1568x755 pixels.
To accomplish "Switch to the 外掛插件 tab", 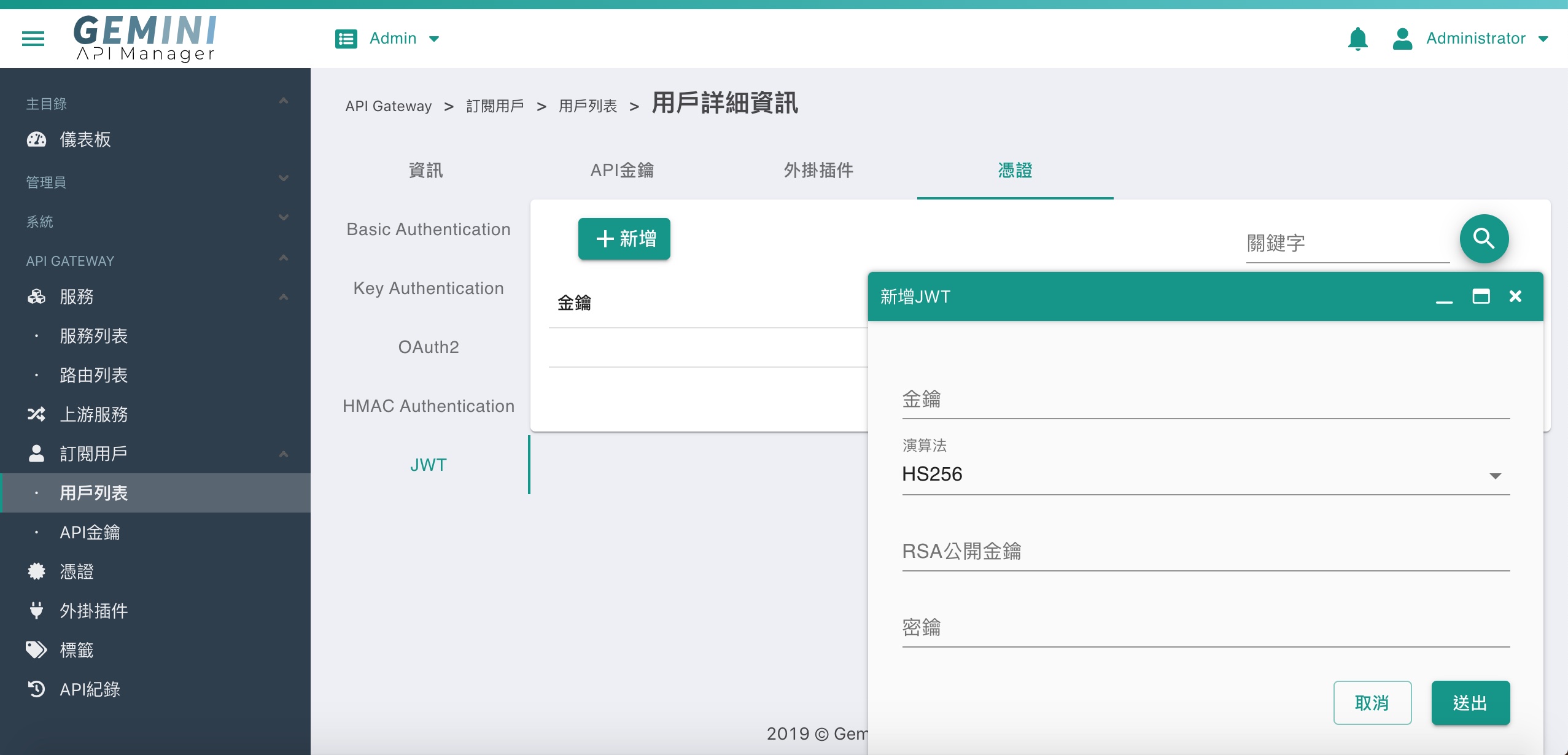I will click(818, 170).
